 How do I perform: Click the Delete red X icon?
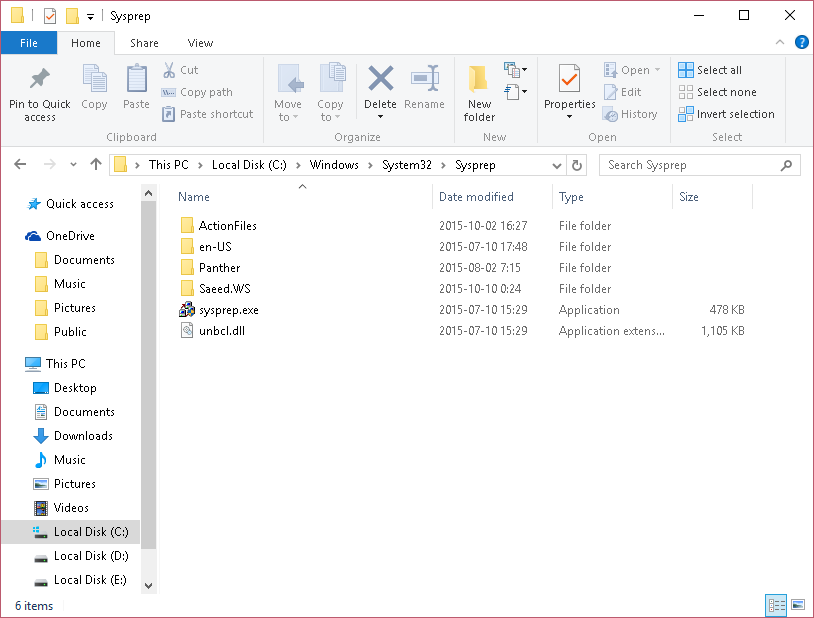381,78
